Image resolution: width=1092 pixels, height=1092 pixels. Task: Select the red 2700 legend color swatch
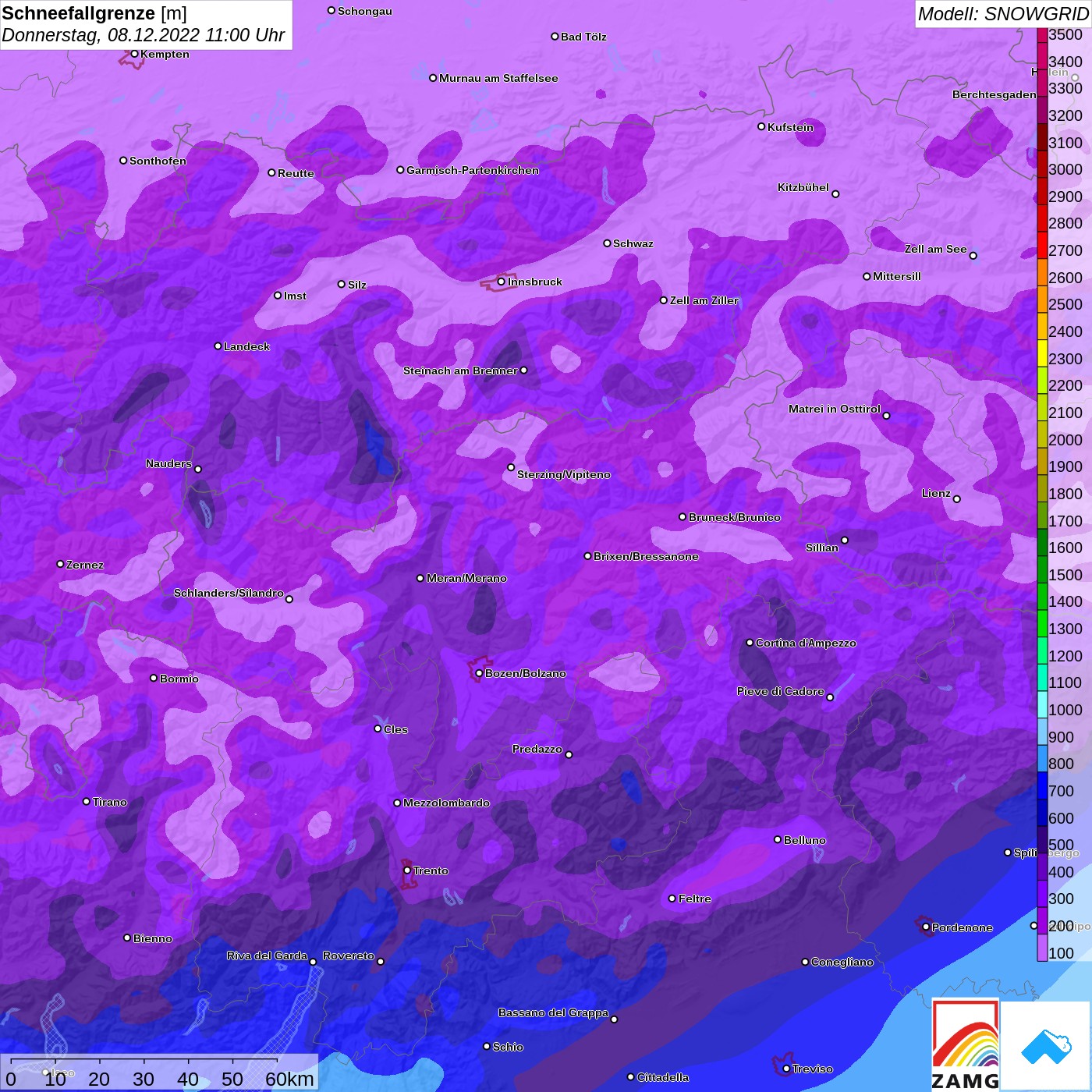[x=1042, y=245]
